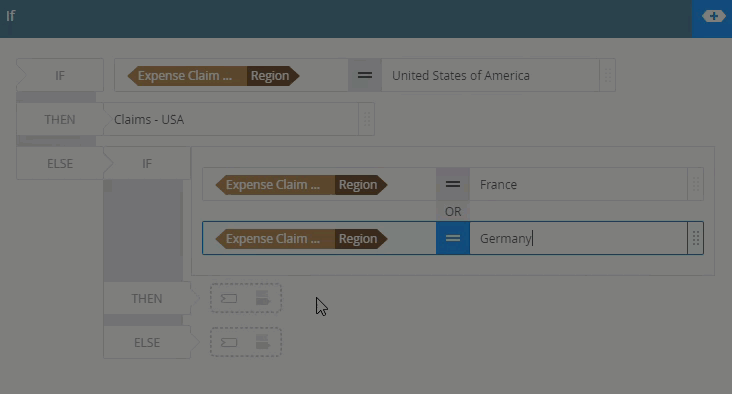This screenshot has width=732, height=394.
Task: Click the top-level THEN label
Action: [60, 120]
